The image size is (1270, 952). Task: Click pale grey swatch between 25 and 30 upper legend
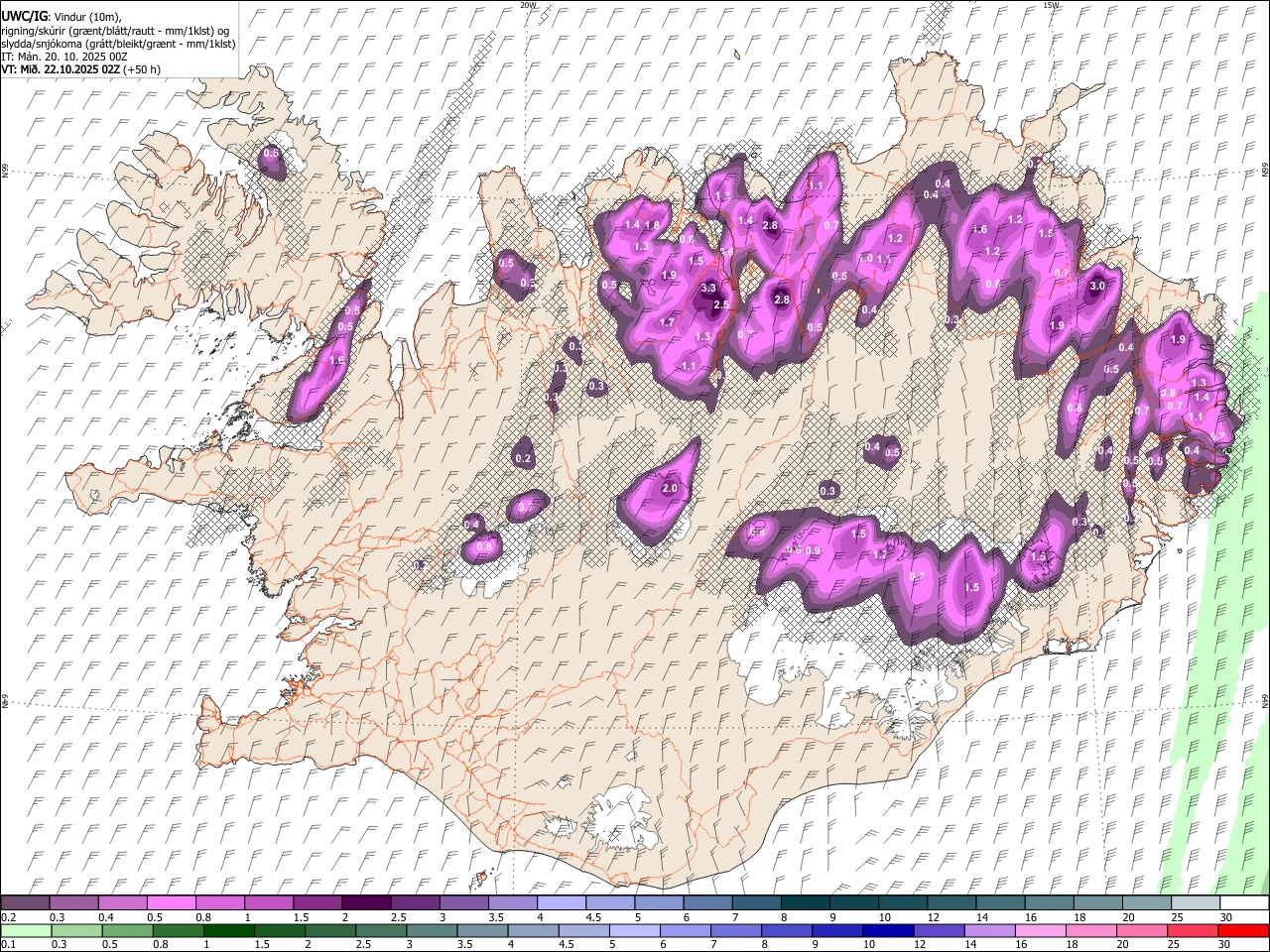1195,902
